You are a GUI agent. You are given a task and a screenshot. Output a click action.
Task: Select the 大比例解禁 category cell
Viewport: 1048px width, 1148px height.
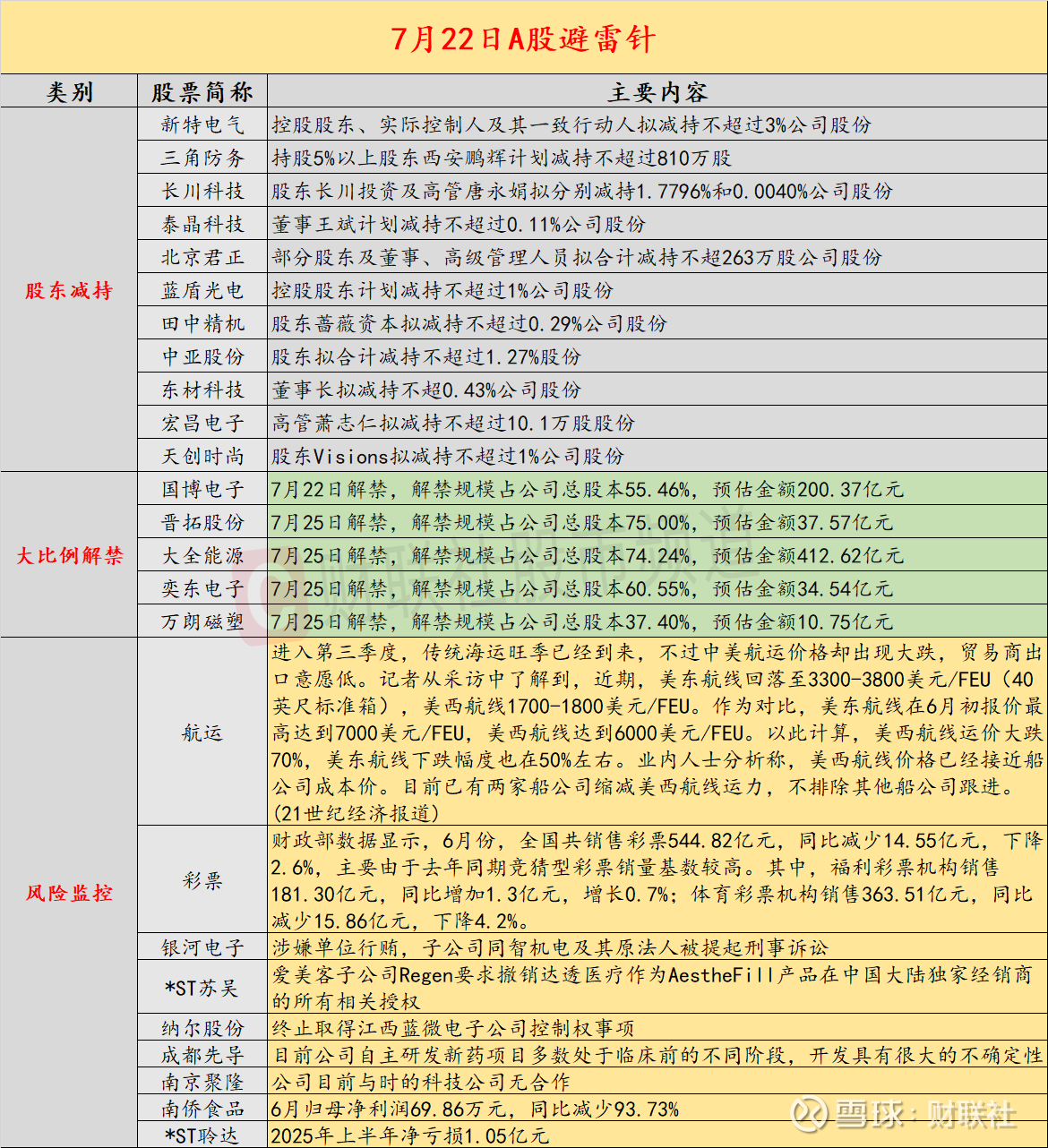[x=69, y=555]
